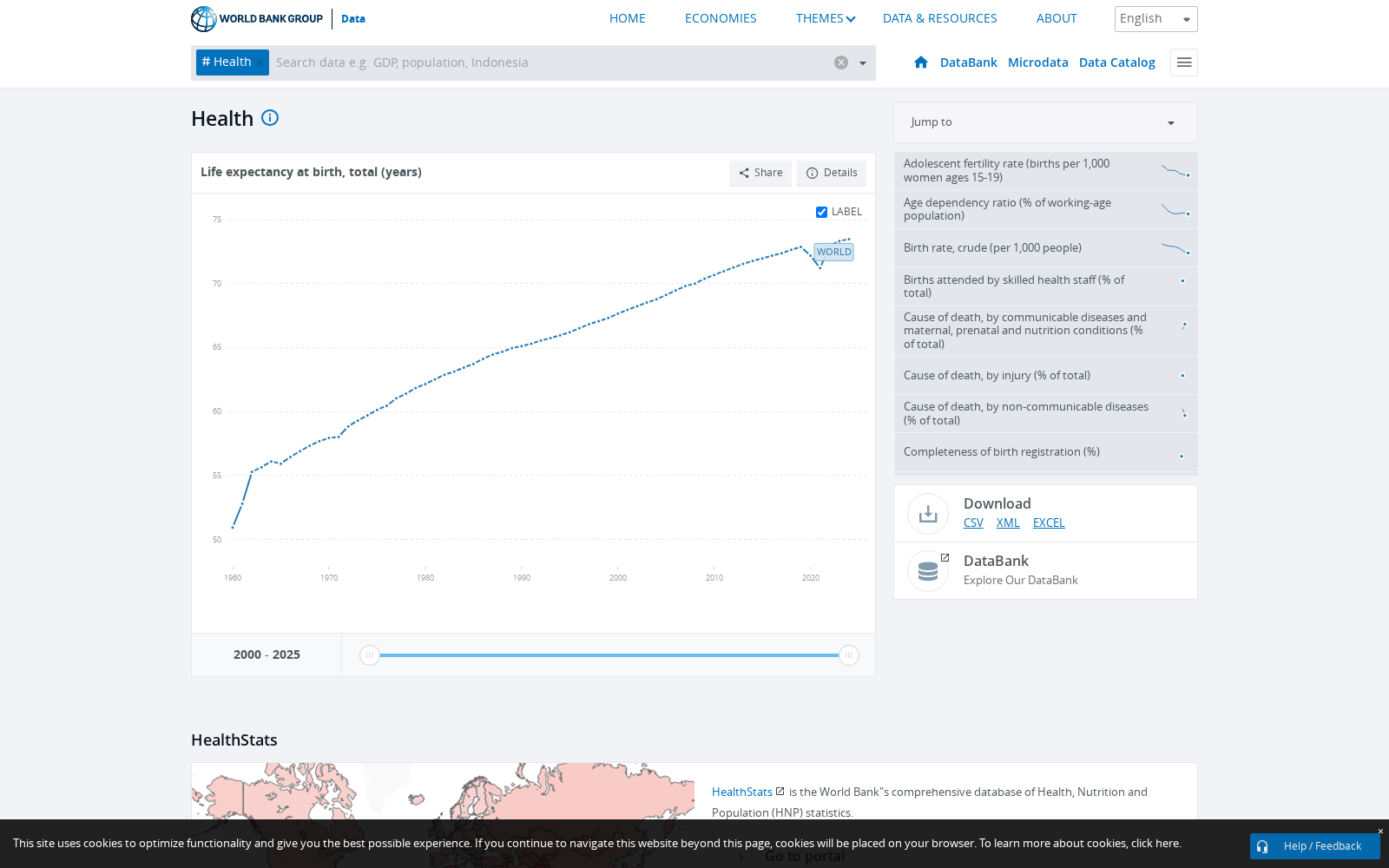Screen dimensions: 1389x868
Task: Click the right handle of the year slider
Action: pyautogui.click(x=848, y=655)
